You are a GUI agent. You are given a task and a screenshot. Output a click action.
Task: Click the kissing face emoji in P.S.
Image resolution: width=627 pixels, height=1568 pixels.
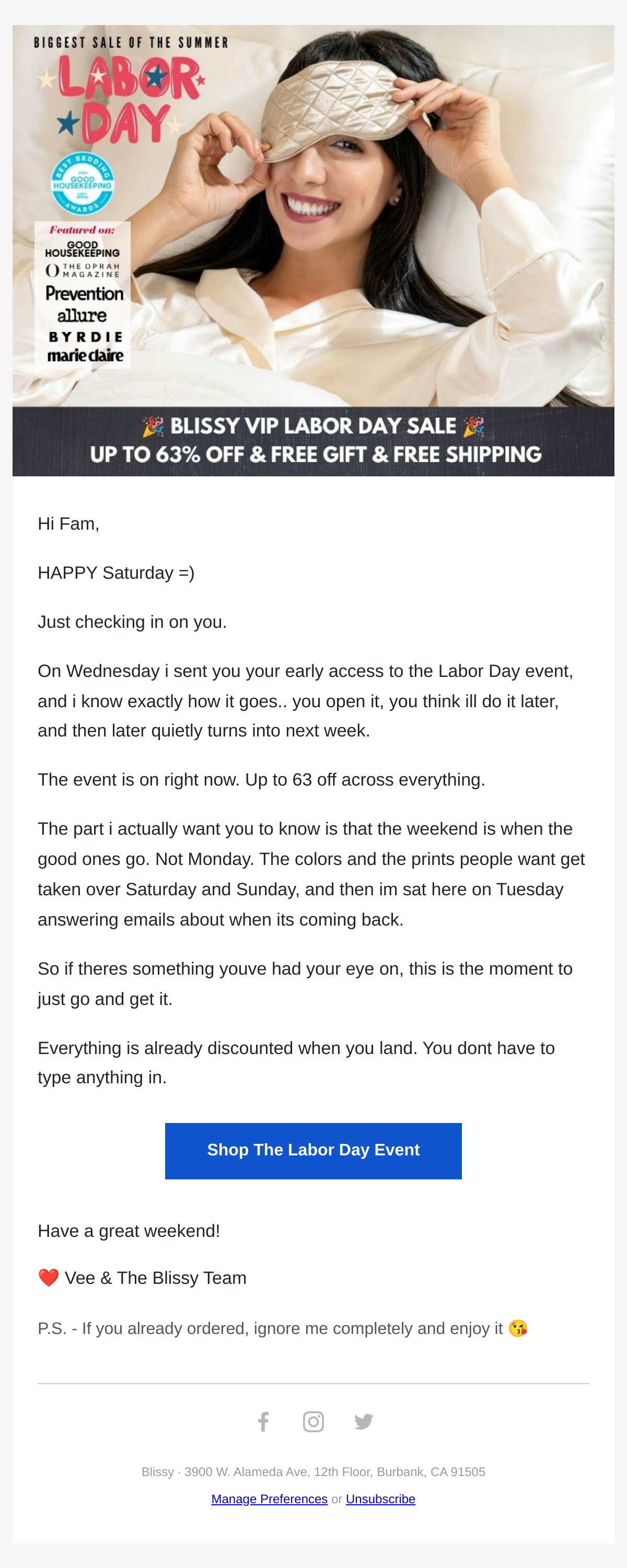pyautogui.click(x=517, y=1328)
